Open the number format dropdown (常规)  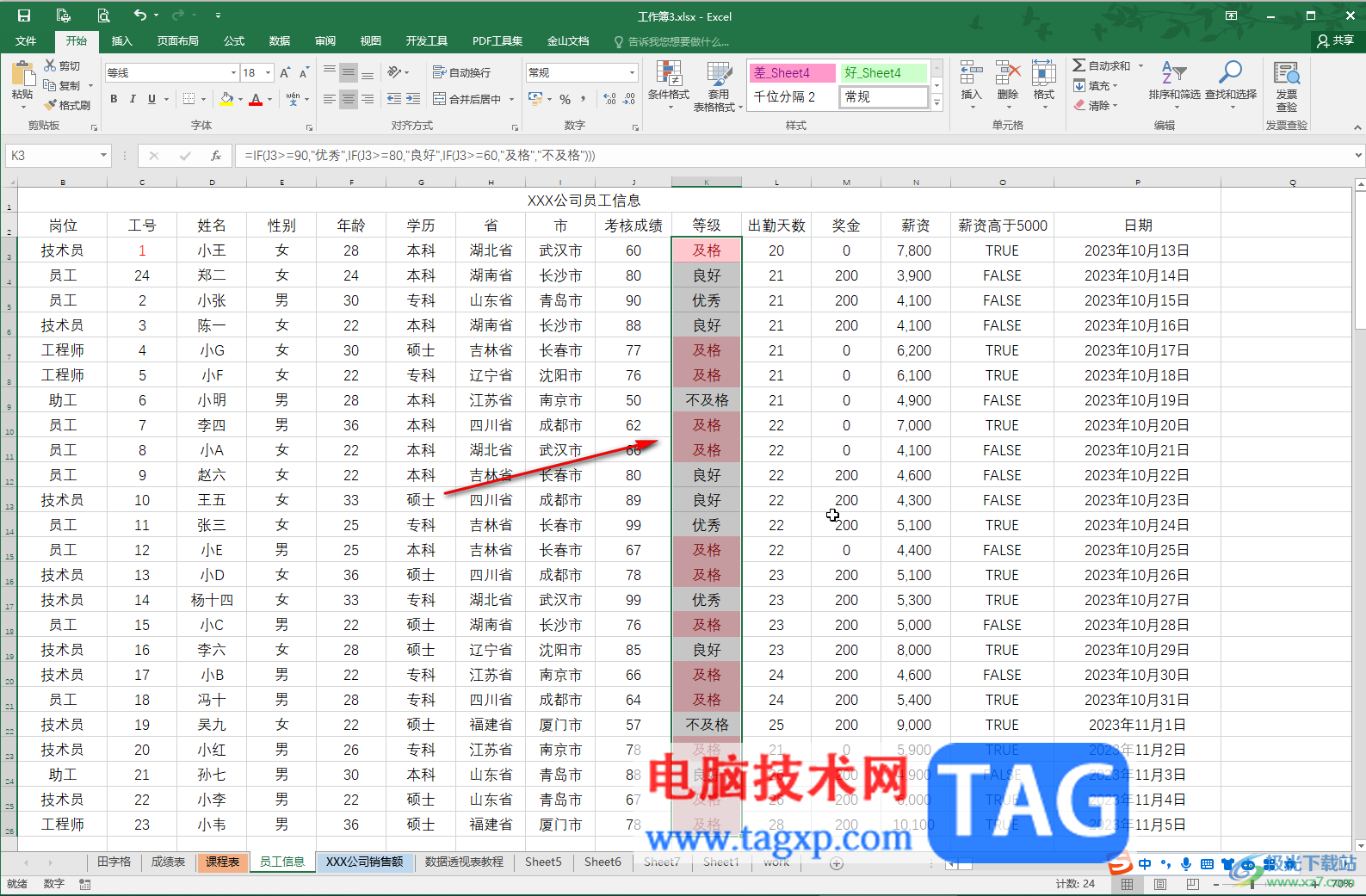(632, 73)
